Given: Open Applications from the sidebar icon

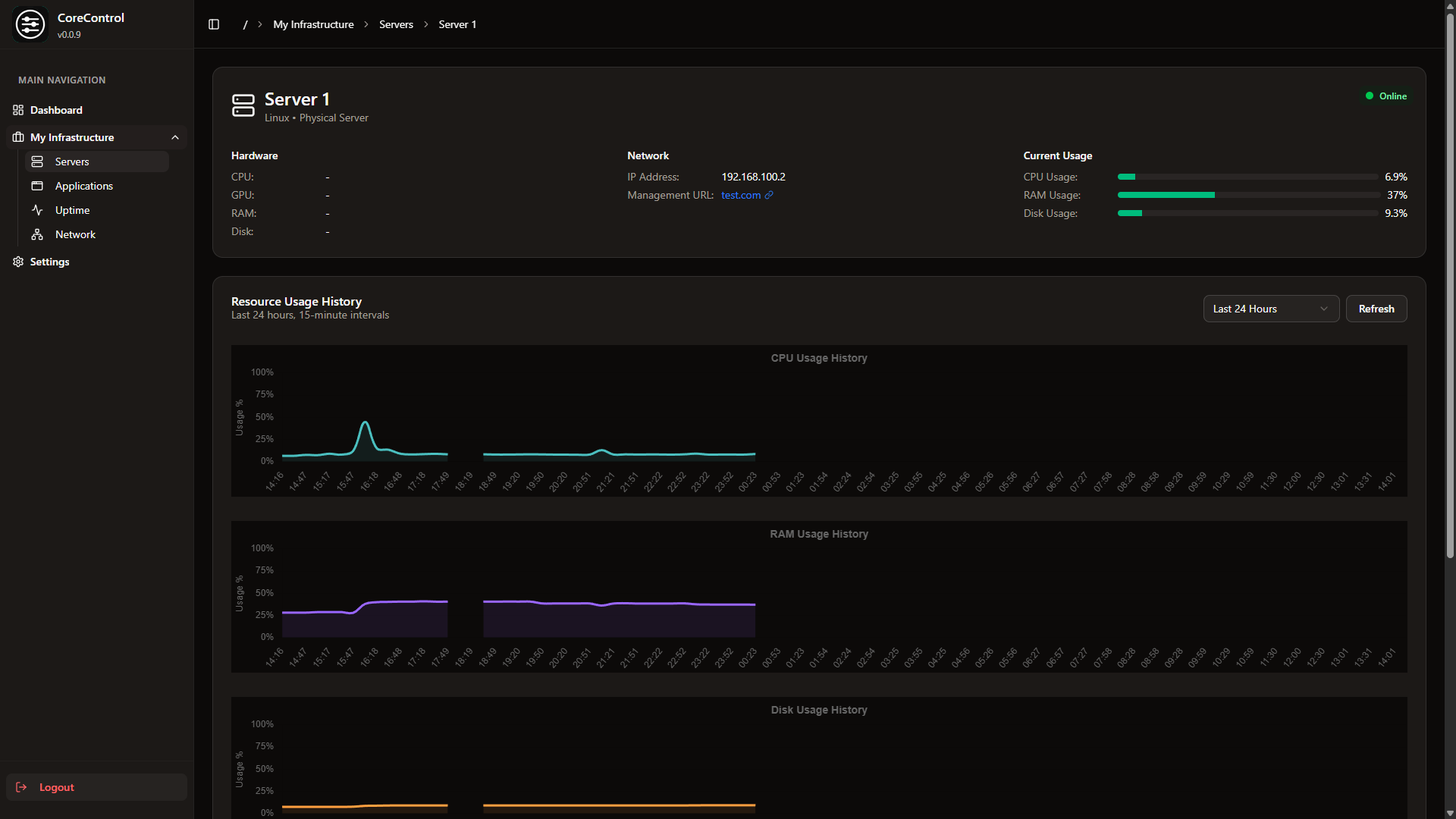Looking at the screenshot, I should (37, 186).
